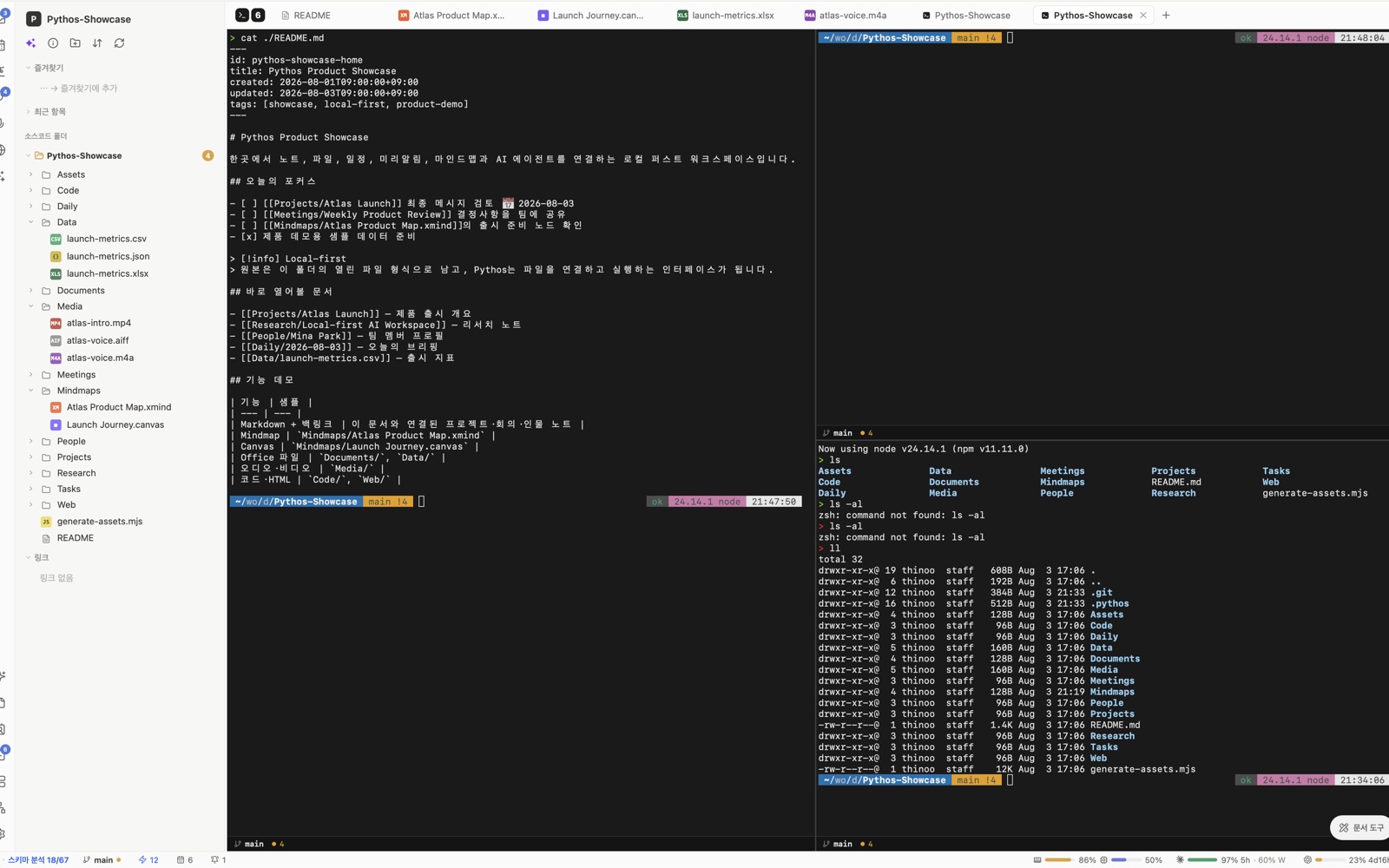Click the sort arrows icon in sidebar toolbar
This screenshot has width=1389, height=868.
(97, 43)
